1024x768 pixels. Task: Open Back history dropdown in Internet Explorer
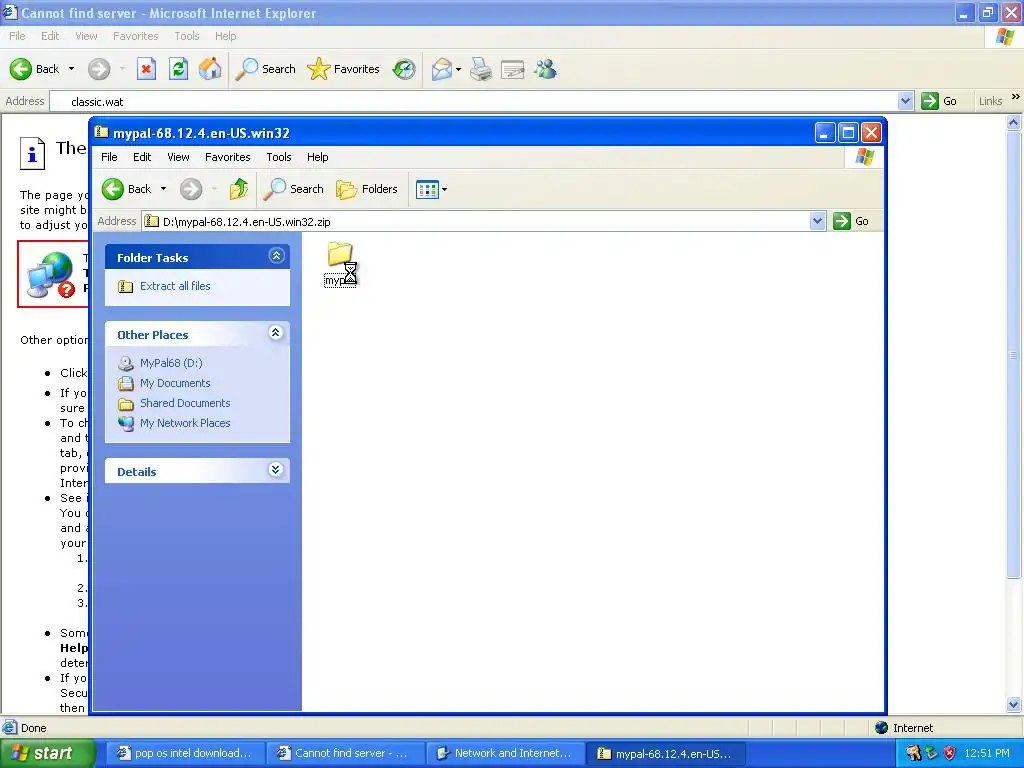[71, 69]
